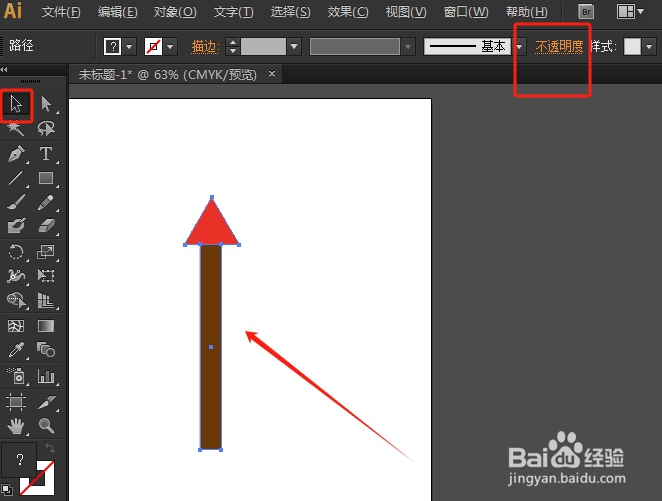Select the Free Transform tool
Screen dimensions: 662x501
[46, 276]
